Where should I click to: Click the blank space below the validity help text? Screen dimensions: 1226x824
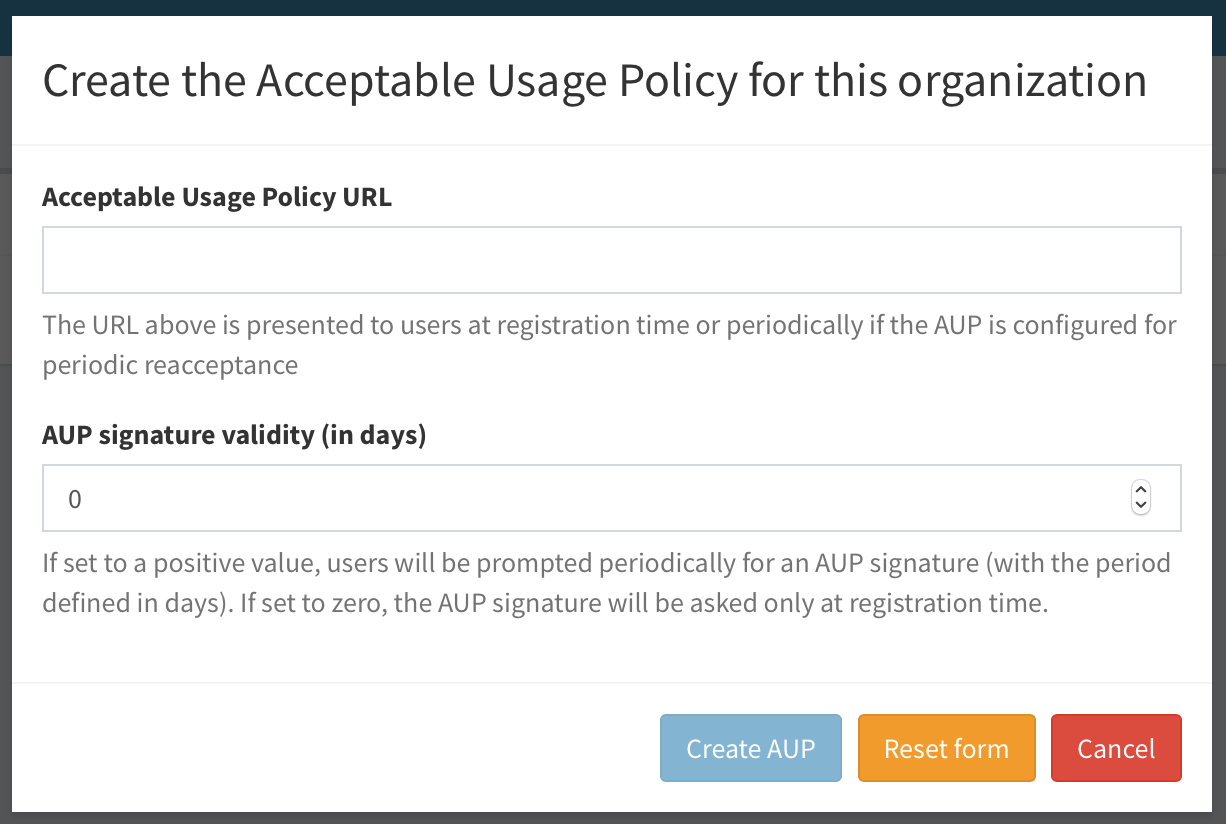tap(612, 652)
